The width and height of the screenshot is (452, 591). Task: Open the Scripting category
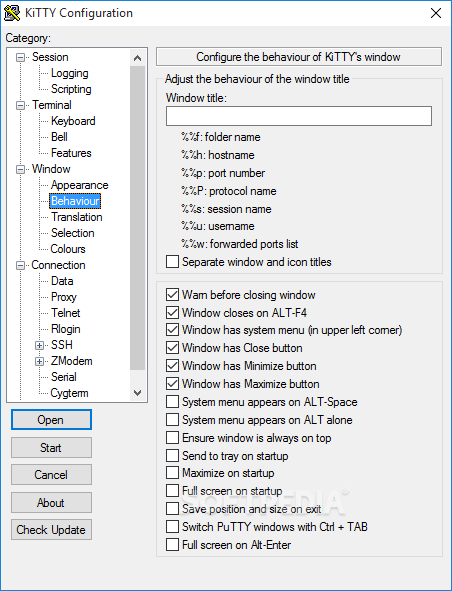71,89
